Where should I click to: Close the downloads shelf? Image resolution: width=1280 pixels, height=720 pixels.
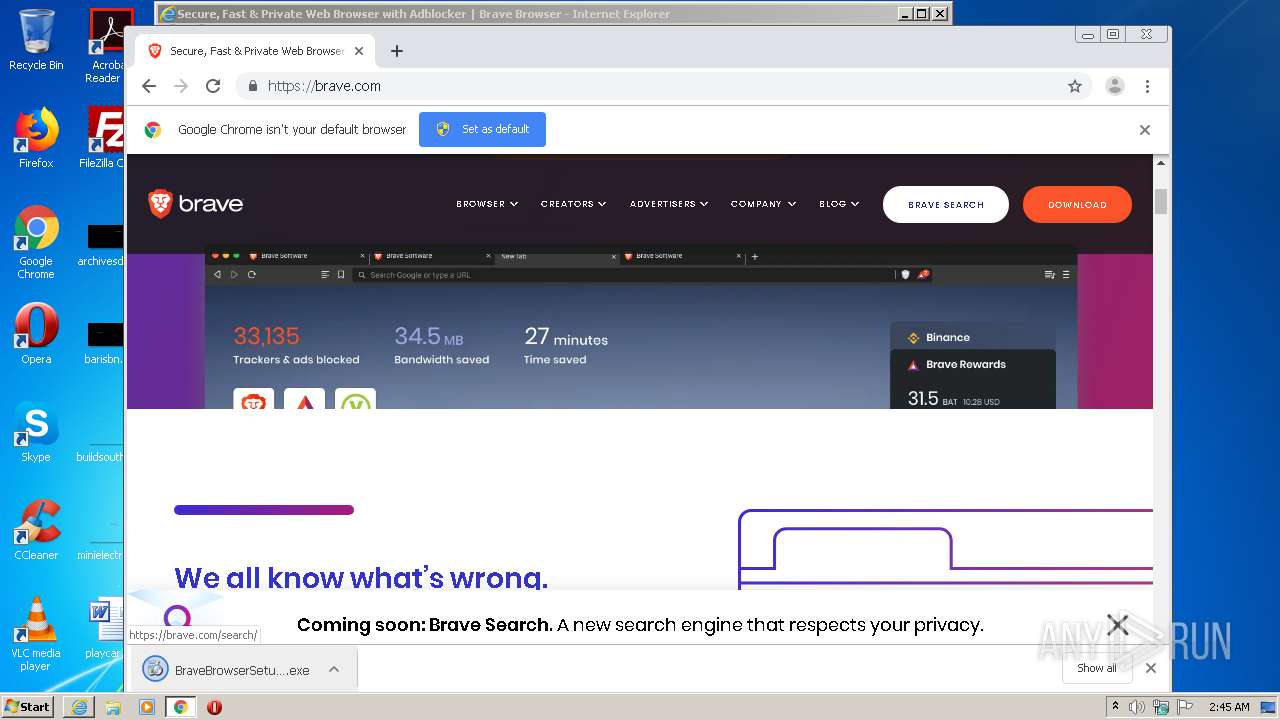point(1151,668)
